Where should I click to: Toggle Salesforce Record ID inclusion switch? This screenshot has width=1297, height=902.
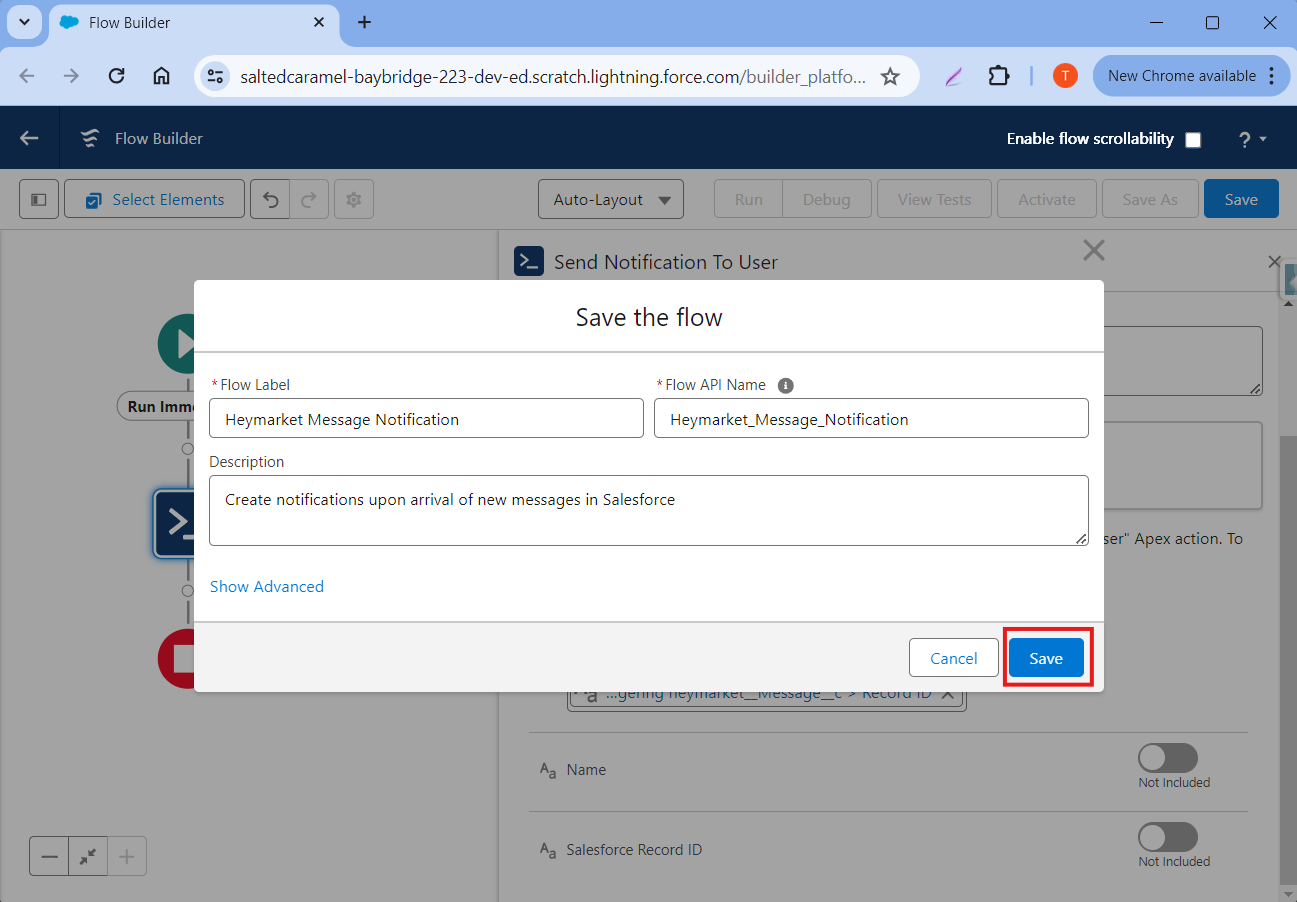1168,836
